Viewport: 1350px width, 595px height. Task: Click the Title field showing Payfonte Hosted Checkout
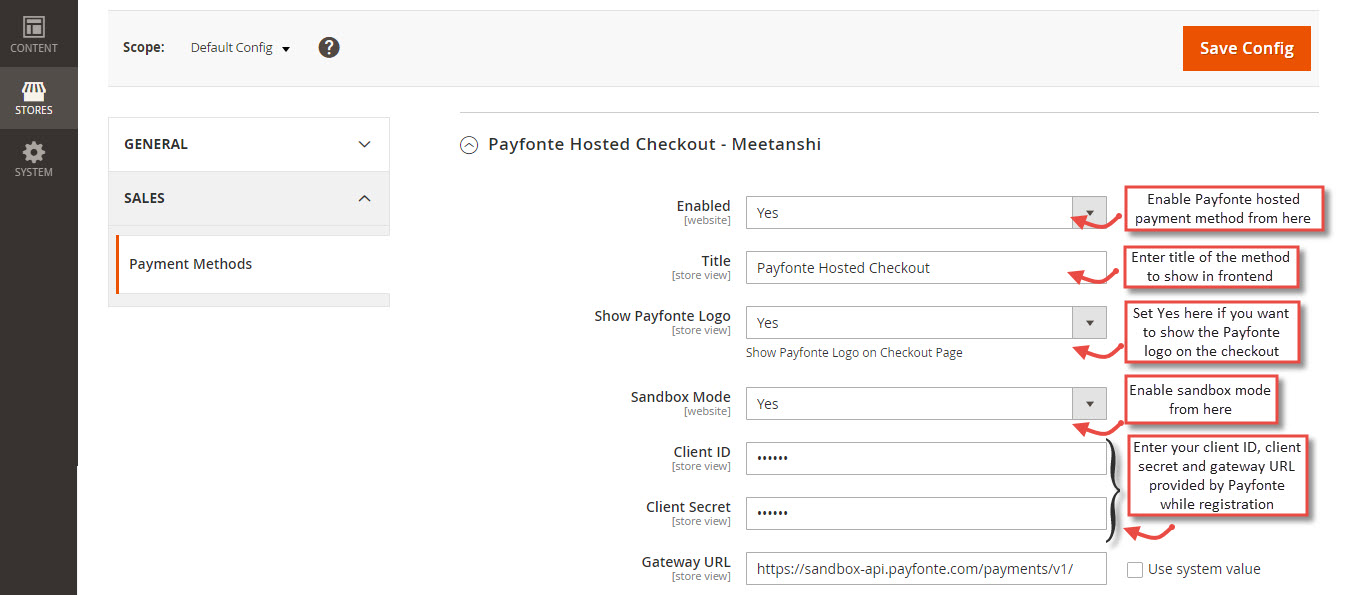click(x=925, y=267)
